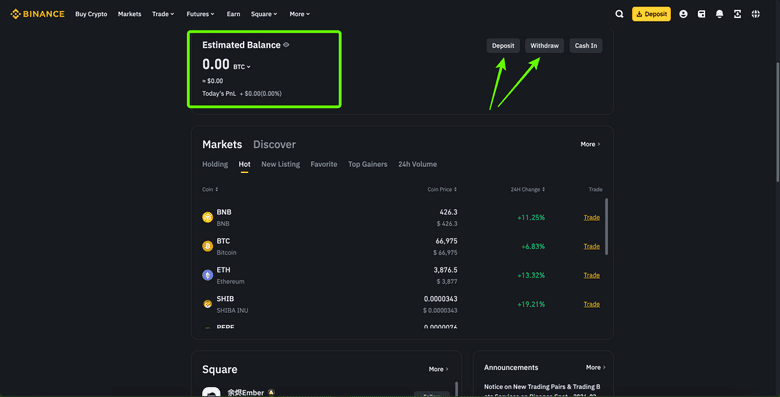Expand the BTC currency unit dropdown
The image size is (780, 397).
tap(242, 67)
